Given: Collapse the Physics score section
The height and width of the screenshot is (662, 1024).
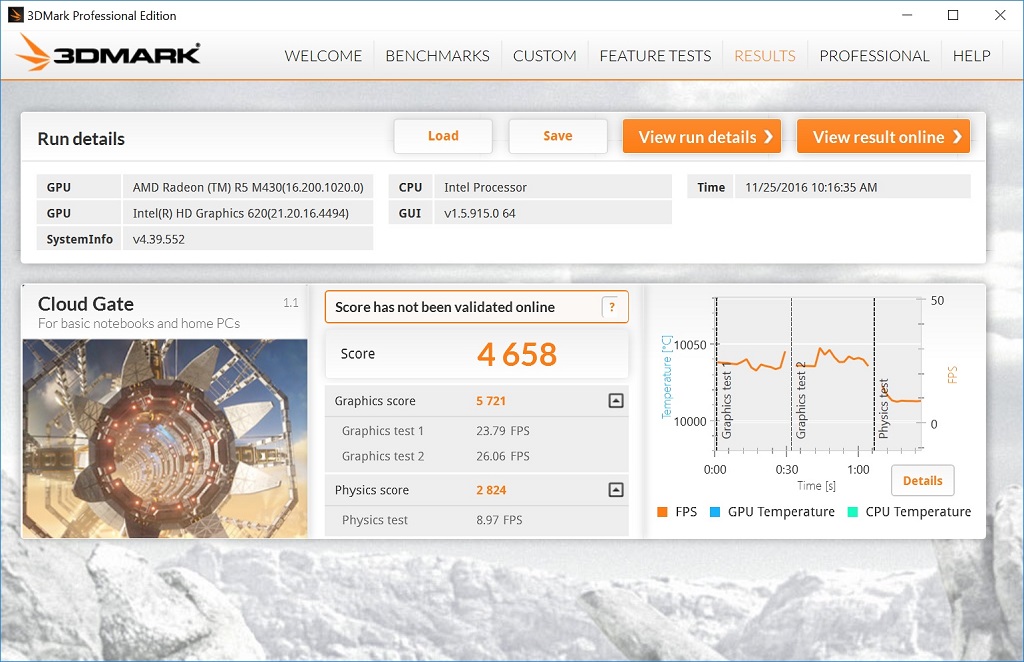Looking at the screenshot, I should (616, 490).
